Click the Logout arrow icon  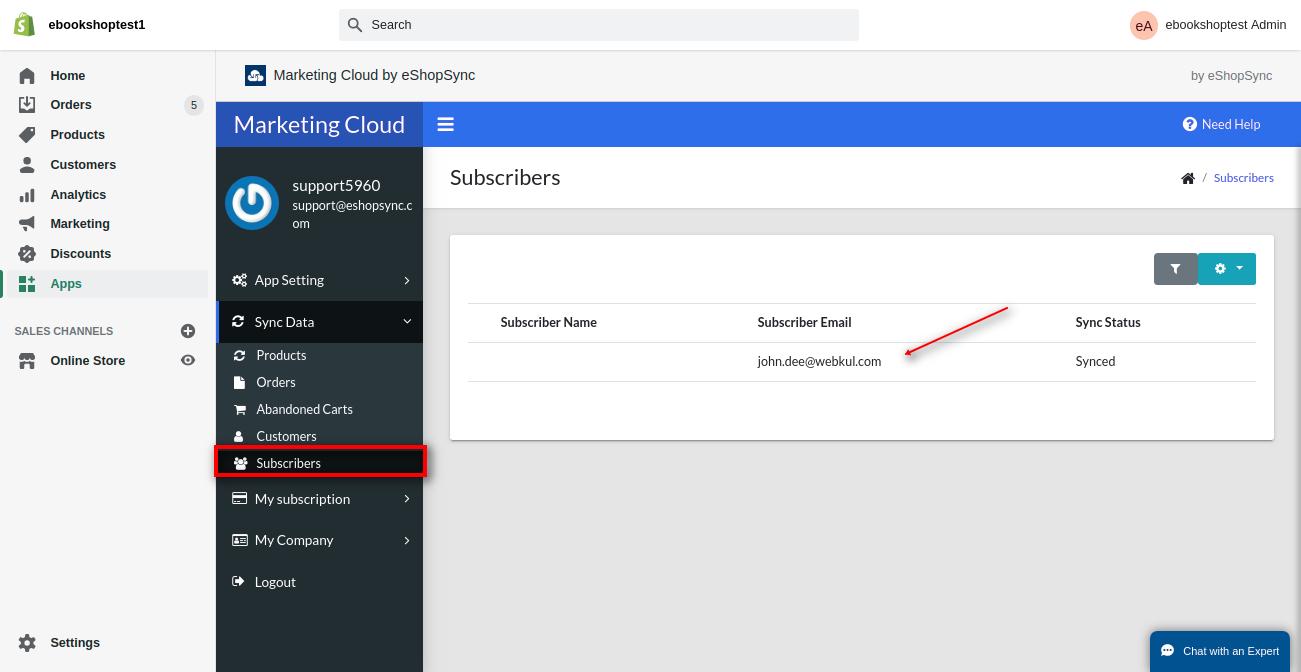point(238,582)
